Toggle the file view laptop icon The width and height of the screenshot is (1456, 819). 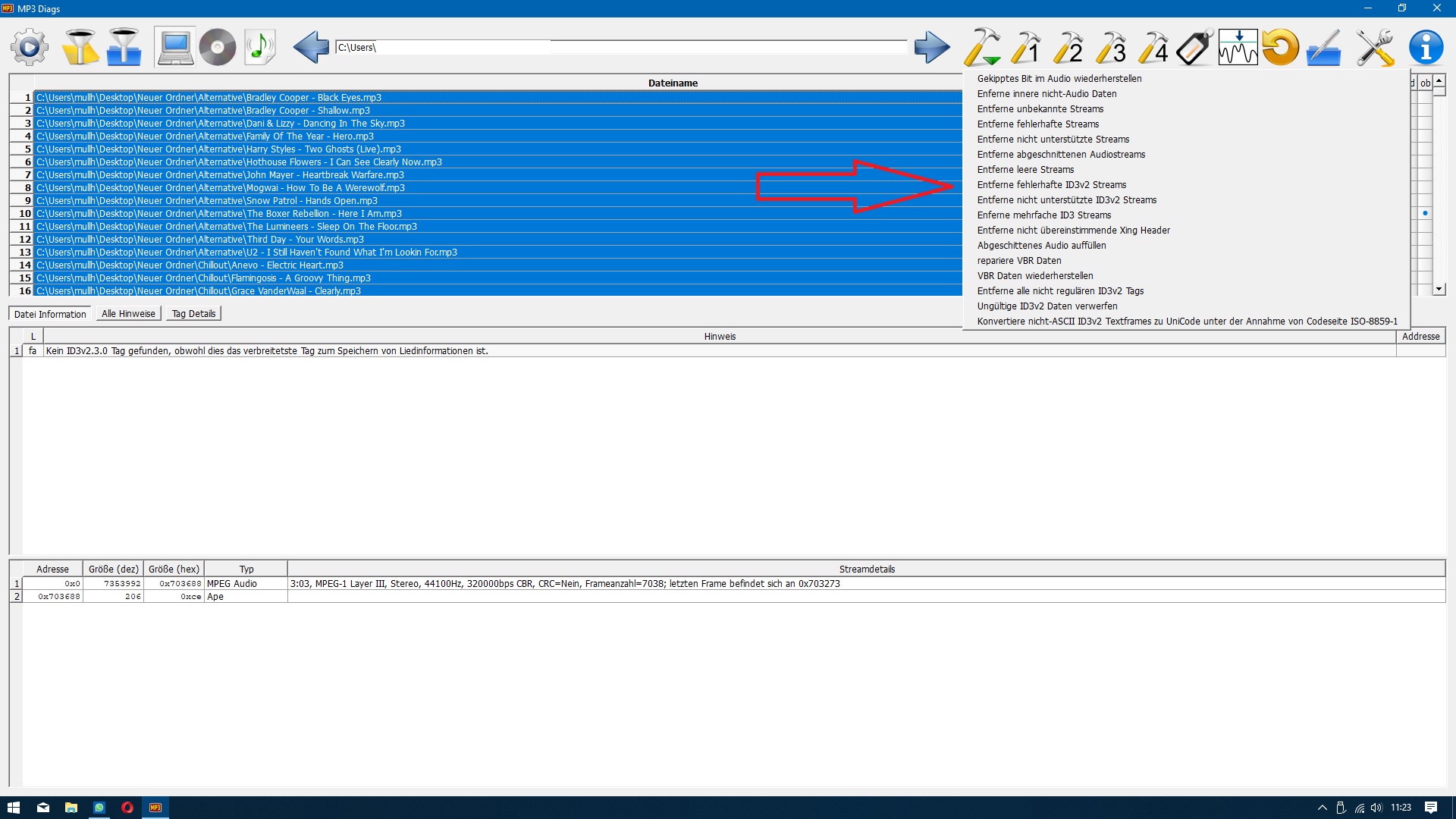(x=175, y=48)
